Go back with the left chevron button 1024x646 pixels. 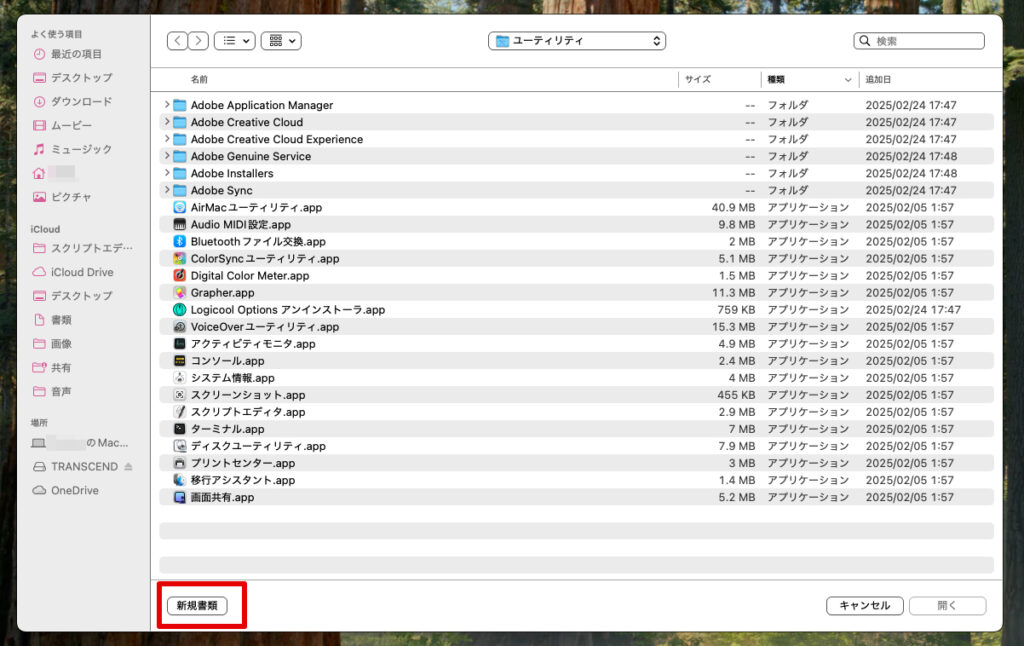pyautogui.click(x=177, y=40)
